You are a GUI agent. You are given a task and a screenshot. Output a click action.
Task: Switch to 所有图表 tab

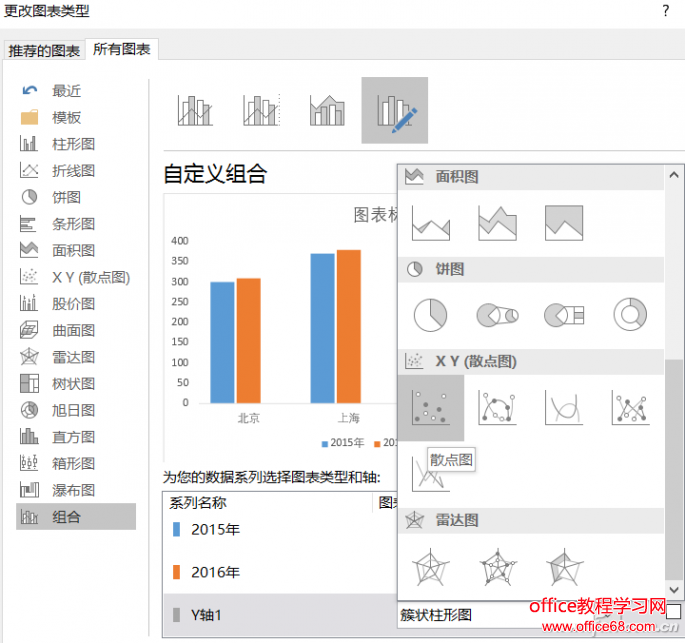click(122, 49)
